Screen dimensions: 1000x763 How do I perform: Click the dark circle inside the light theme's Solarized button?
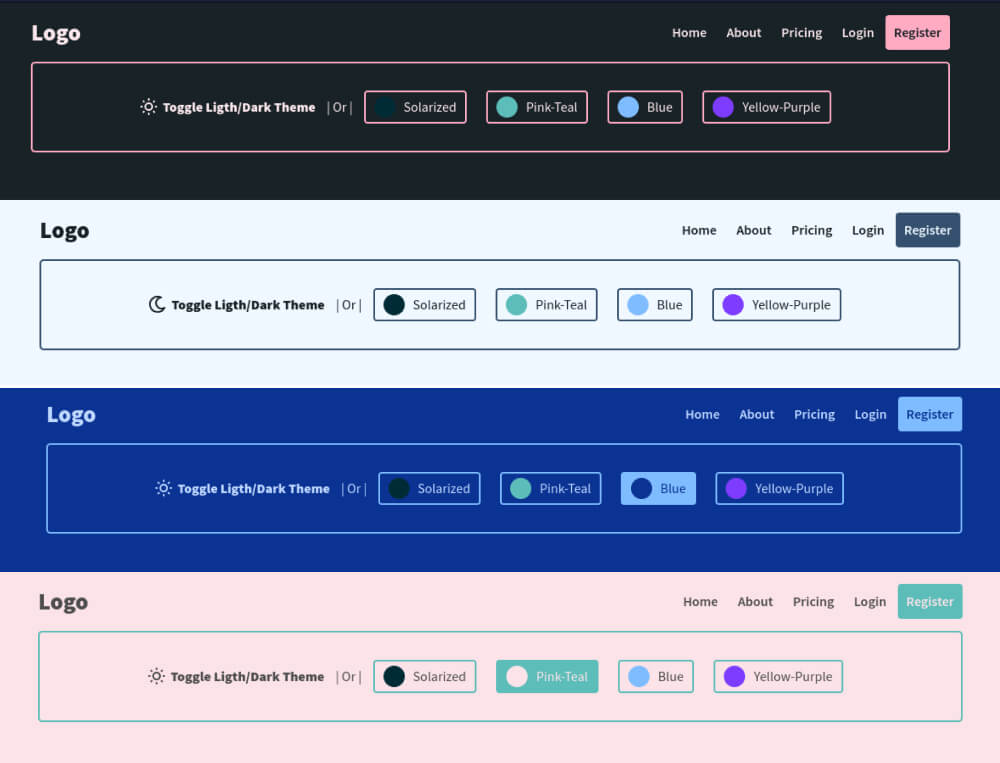(396, 304)
